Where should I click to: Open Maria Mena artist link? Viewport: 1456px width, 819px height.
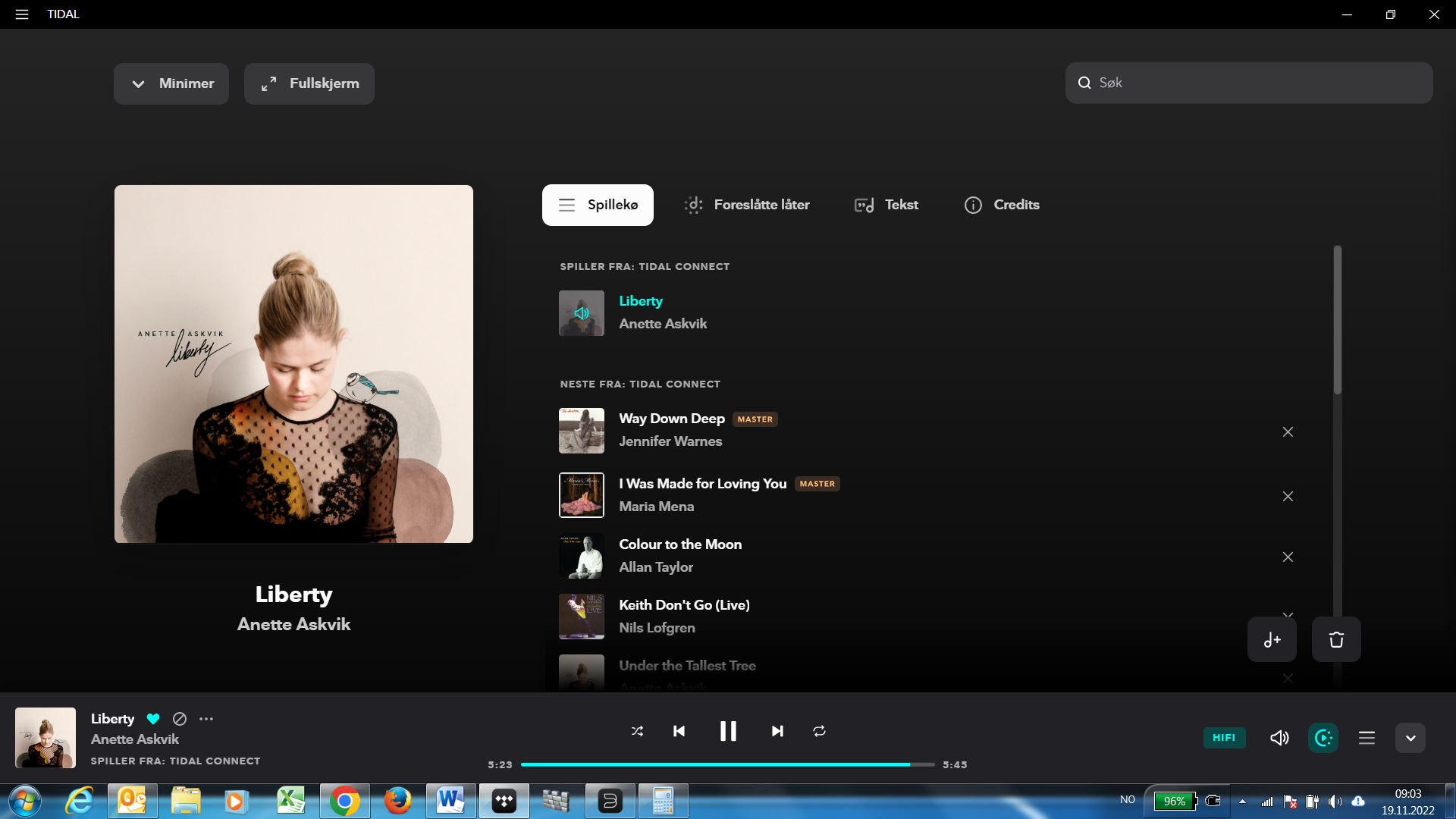point(657,507)
